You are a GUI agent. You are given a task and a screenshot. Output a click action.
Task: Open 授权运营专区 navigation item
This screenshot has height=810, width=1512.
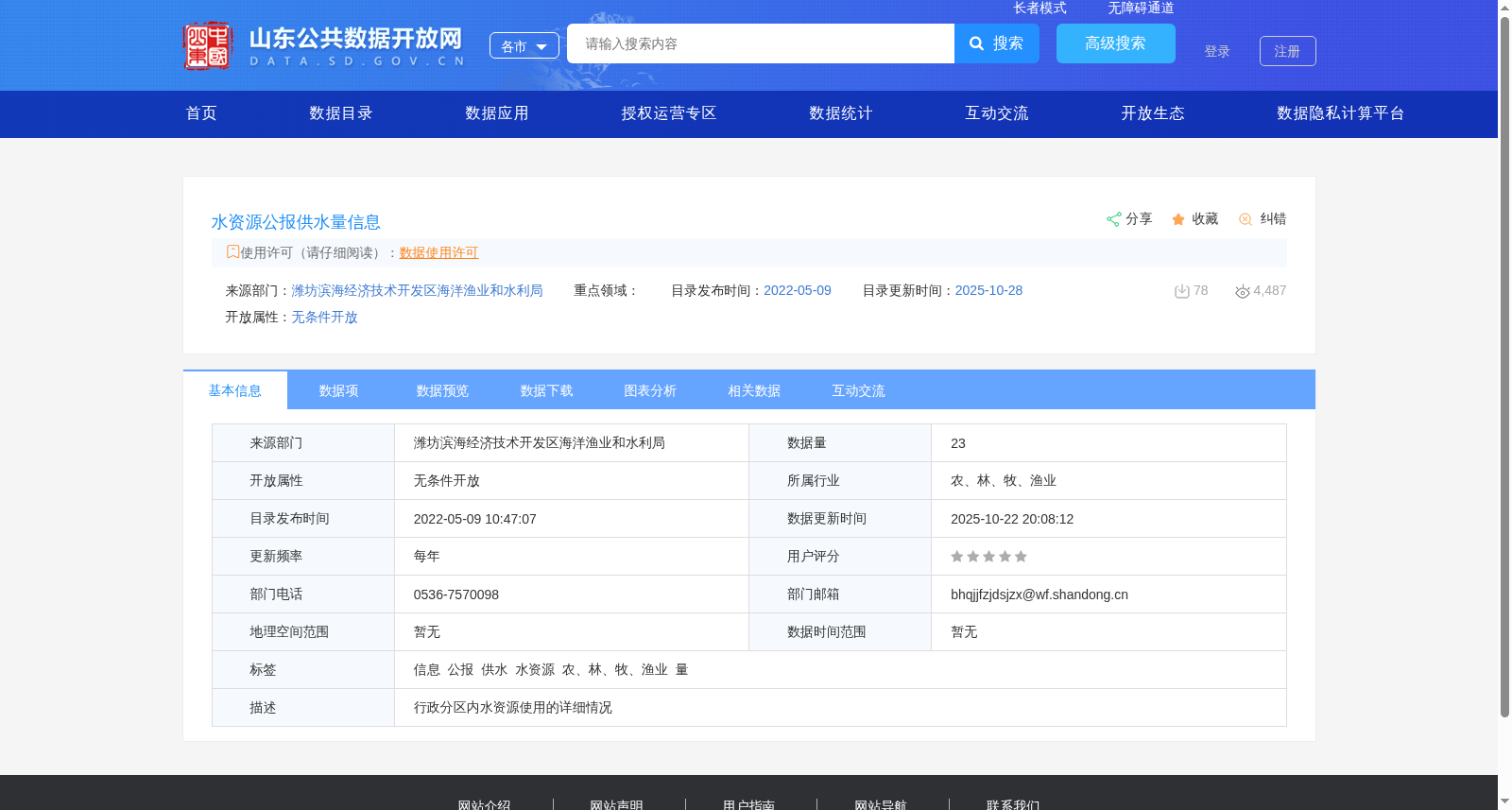669,113
